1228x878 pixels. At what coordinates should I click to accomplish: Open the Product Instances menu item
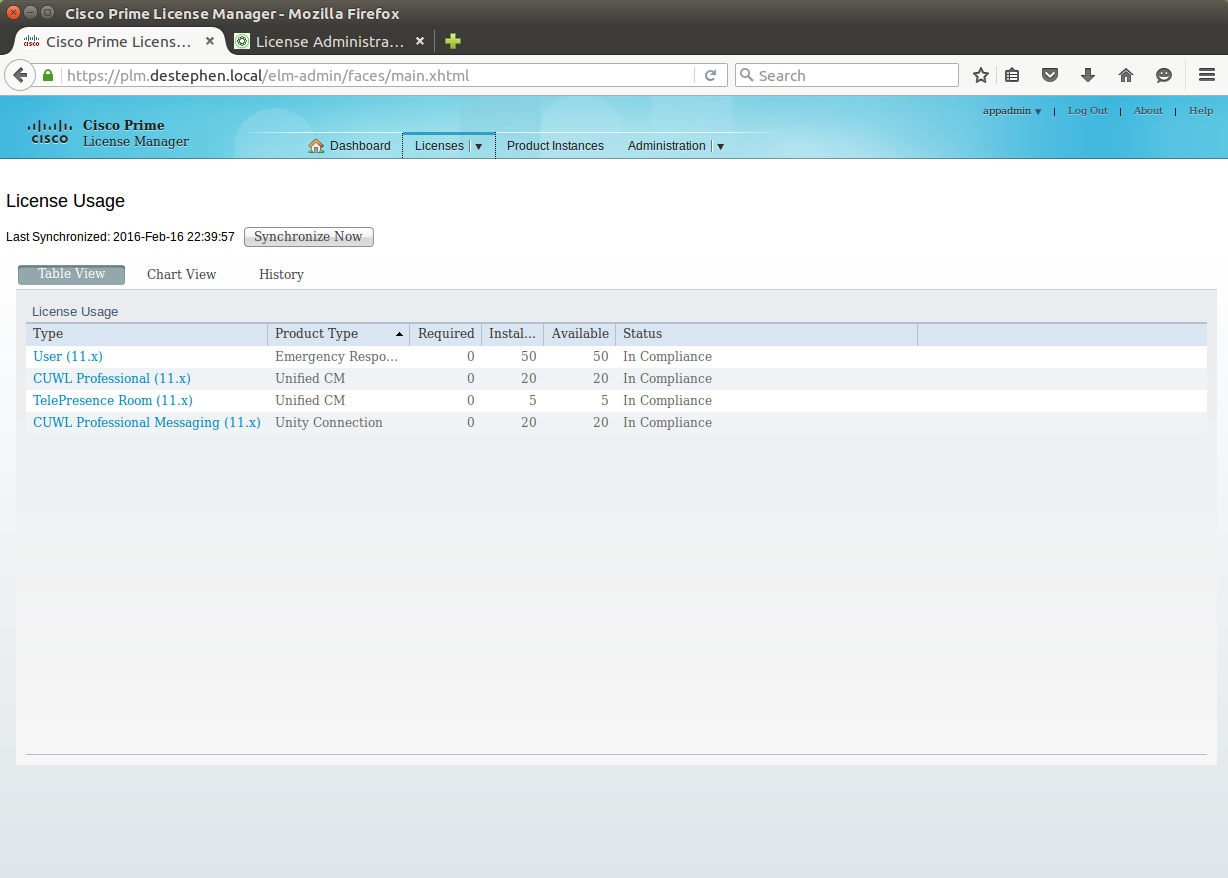tap(555, 146)
